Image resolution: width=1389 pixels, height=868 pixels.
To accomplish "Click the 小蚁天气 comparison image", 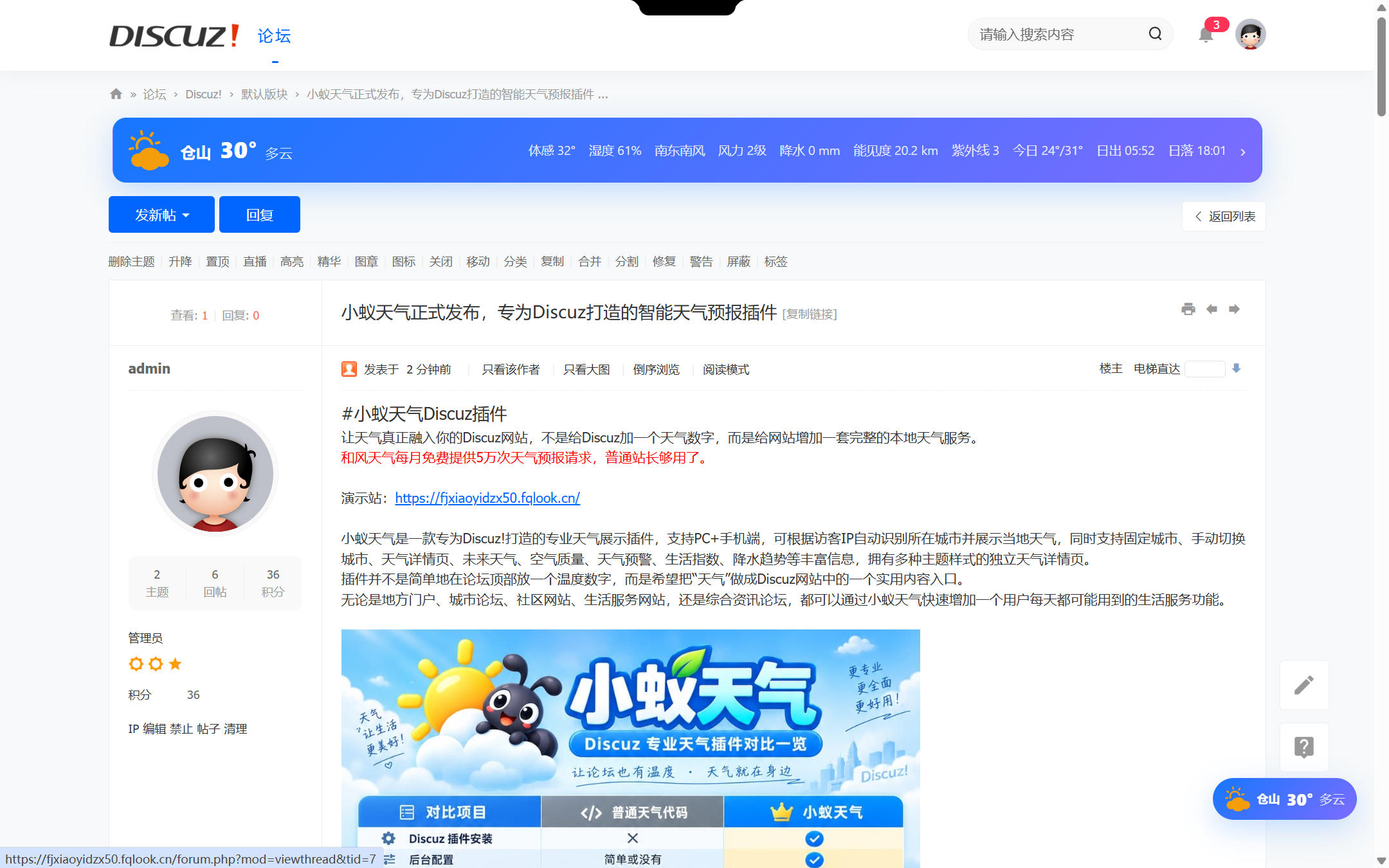I will coord(630,748).
